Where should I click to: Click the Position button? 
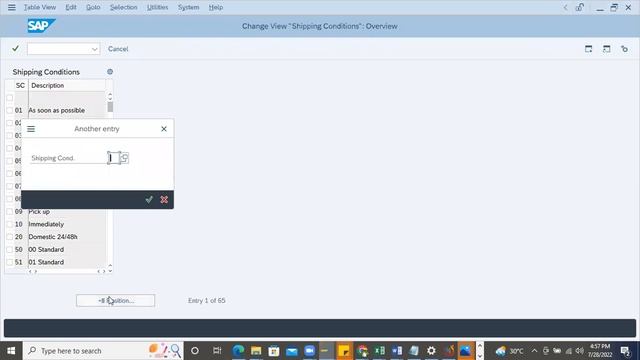click(116, 300)
